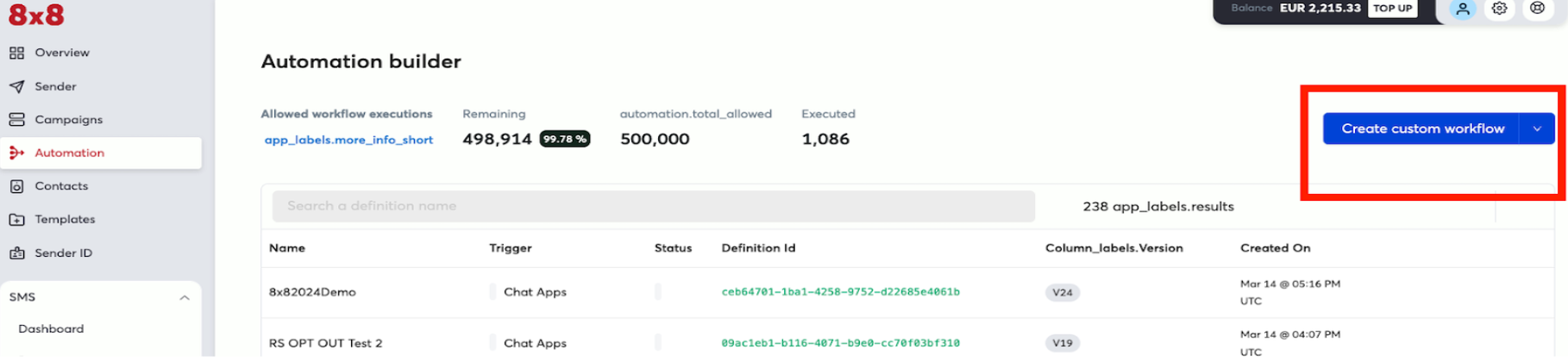Open definition Id ceb64701 link
This screenshot has width=1568, height=362.
point(840,292)
